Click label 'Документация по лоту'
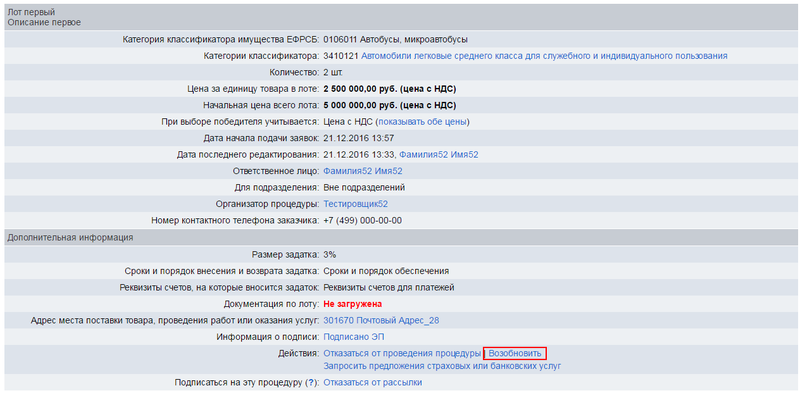This screenshot has width=800, height=393. 272,304
